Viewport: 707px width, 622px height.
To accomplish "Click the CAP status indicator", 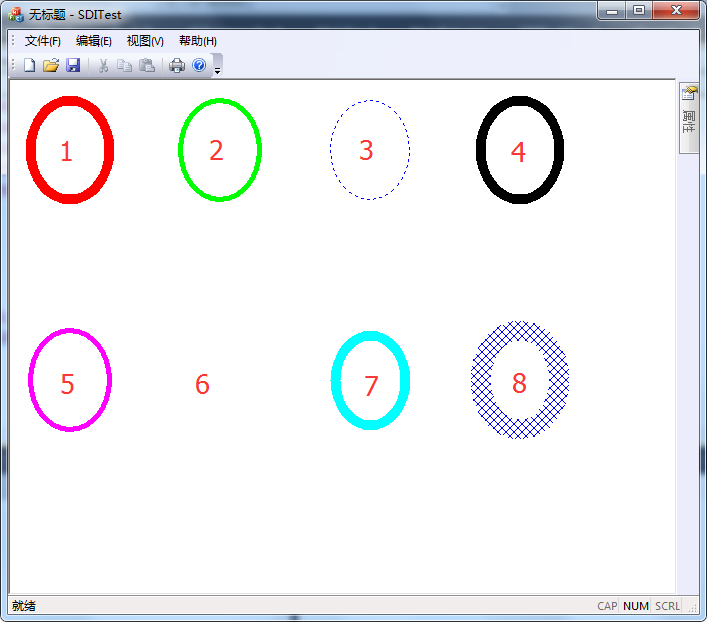I will 606,606.
